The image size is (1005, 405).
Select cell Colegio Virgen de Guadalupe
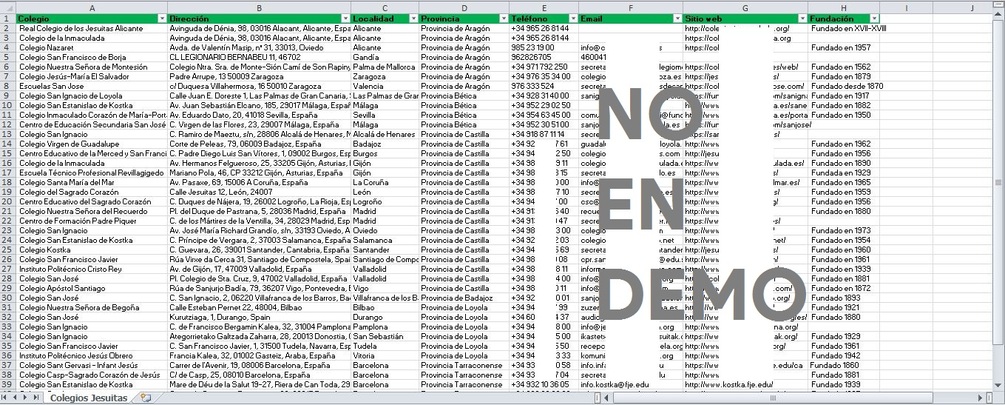tap(92, 144)
